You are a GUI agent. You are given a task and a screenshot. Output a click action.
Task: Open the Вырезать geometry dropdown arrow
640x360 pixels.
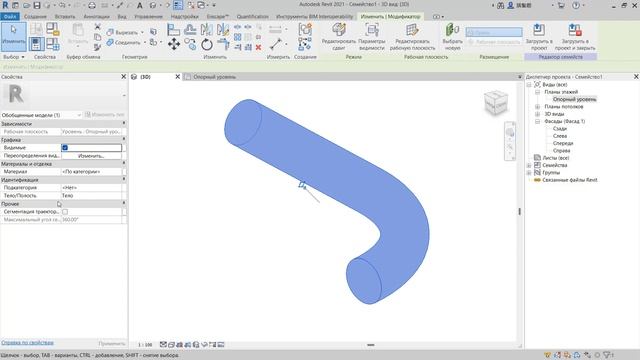pos(142,32)
